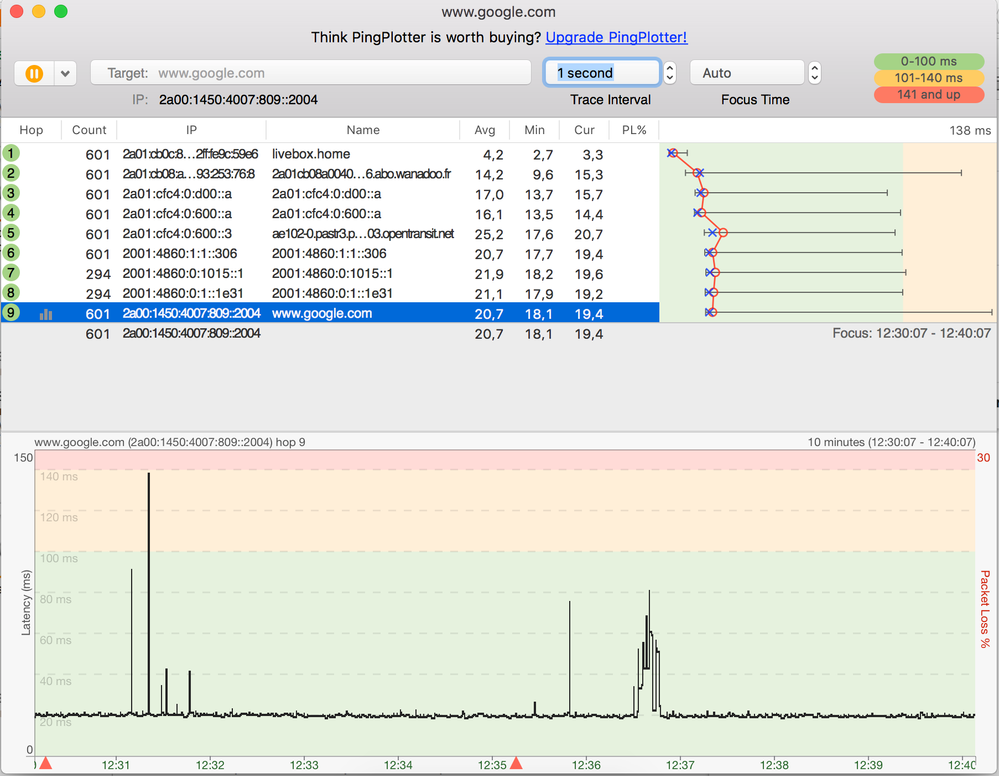
Task: Select the hop 1 green circle icon
Action: (11, 153)
